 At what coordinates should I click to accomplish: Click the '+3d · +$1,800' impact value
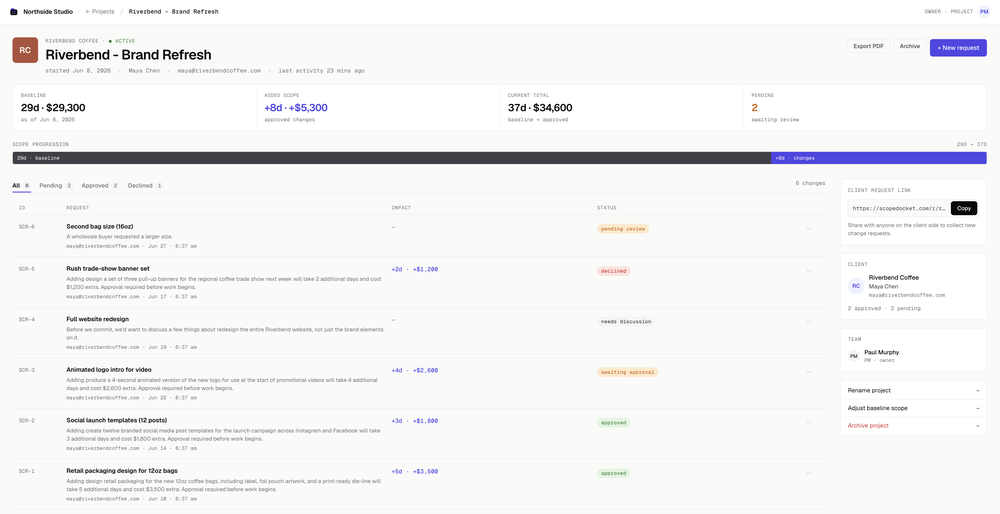(415, 421)
